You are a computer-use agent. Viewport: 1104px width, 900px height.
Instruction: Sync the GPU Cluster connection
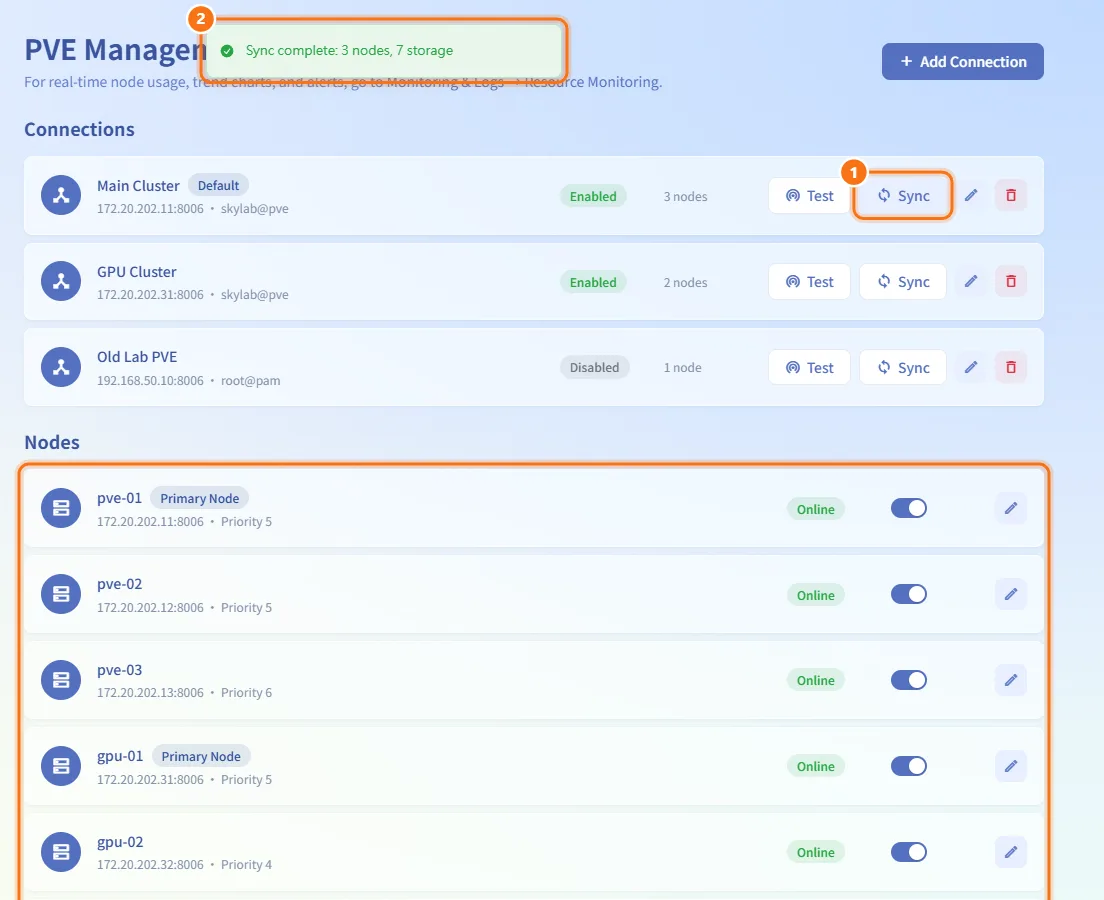[x=903, y=282]
